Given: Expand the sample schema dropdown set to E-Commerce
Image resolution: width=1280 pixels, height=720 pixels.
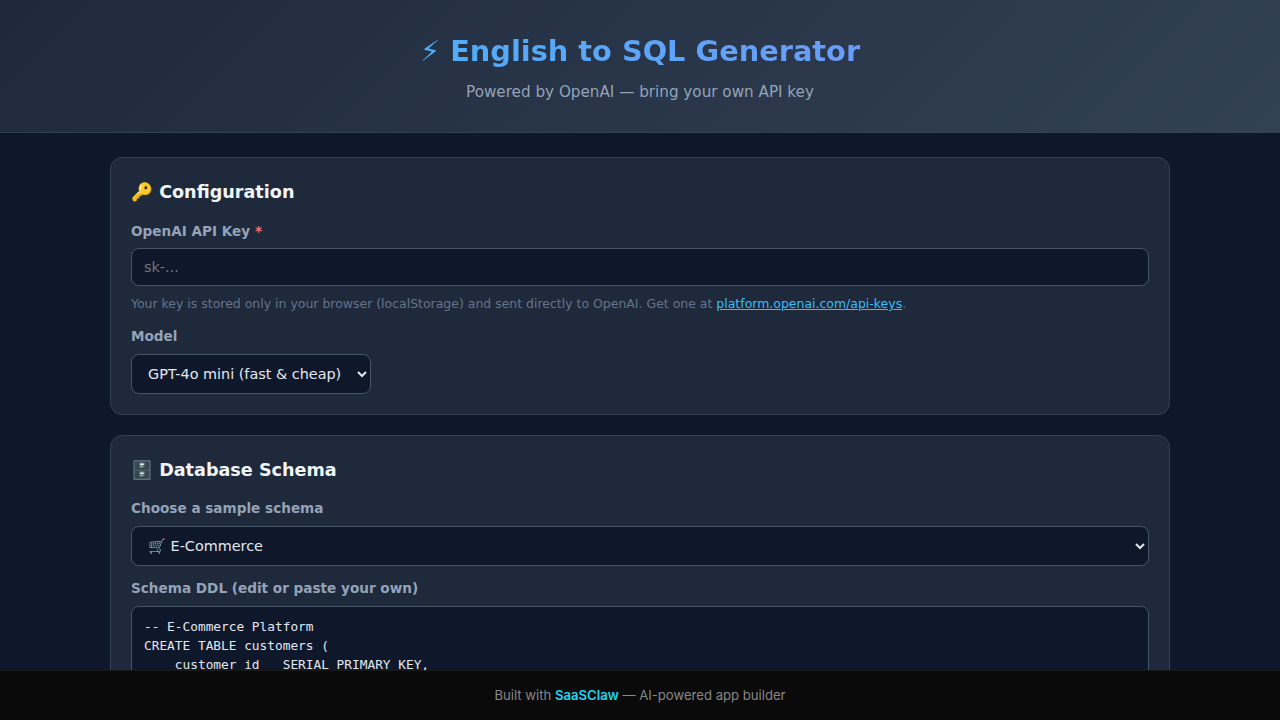Looking at the screenshot, I should point(640,546).
